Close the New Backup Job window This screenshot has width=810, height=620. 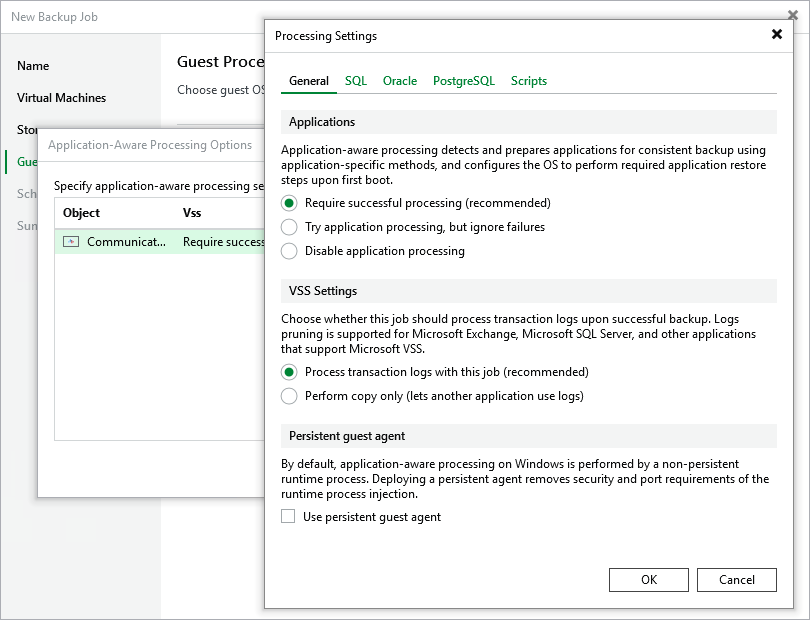pos(793,15)
